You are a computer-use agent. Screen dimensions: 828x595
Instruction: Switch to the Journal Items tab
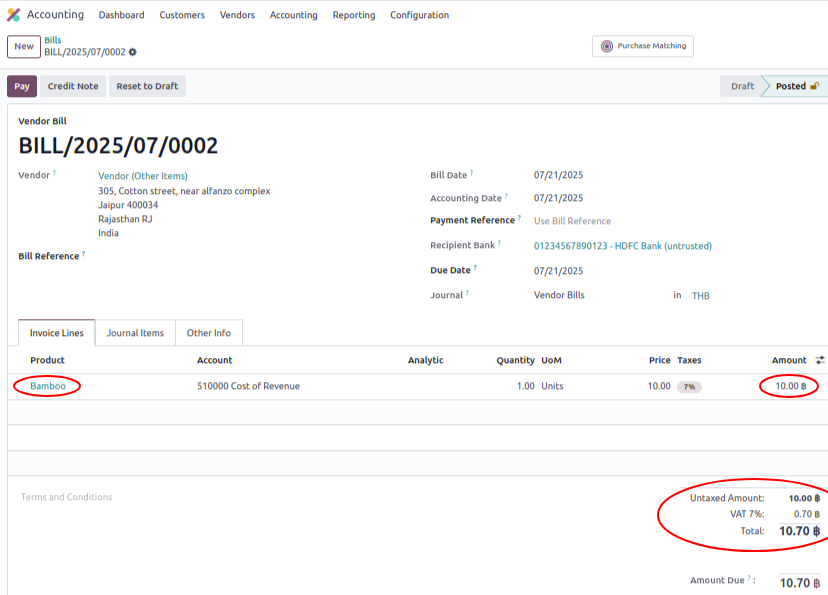135,333
